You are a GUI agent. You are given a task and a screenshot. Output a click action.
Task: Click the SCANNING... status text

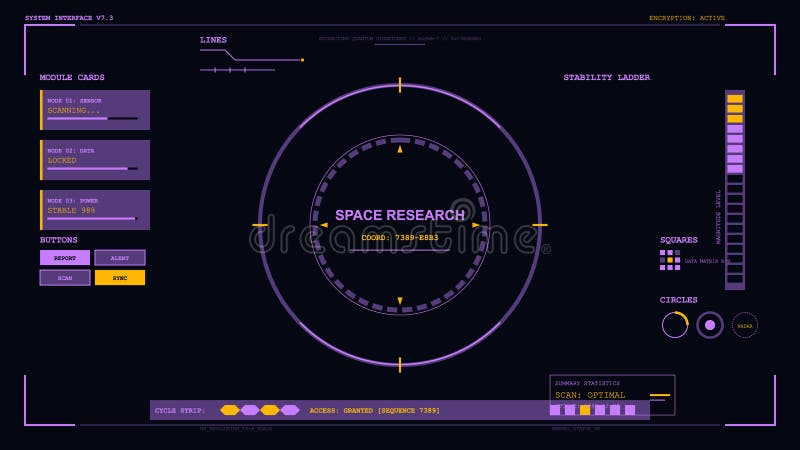coord(73,110)
